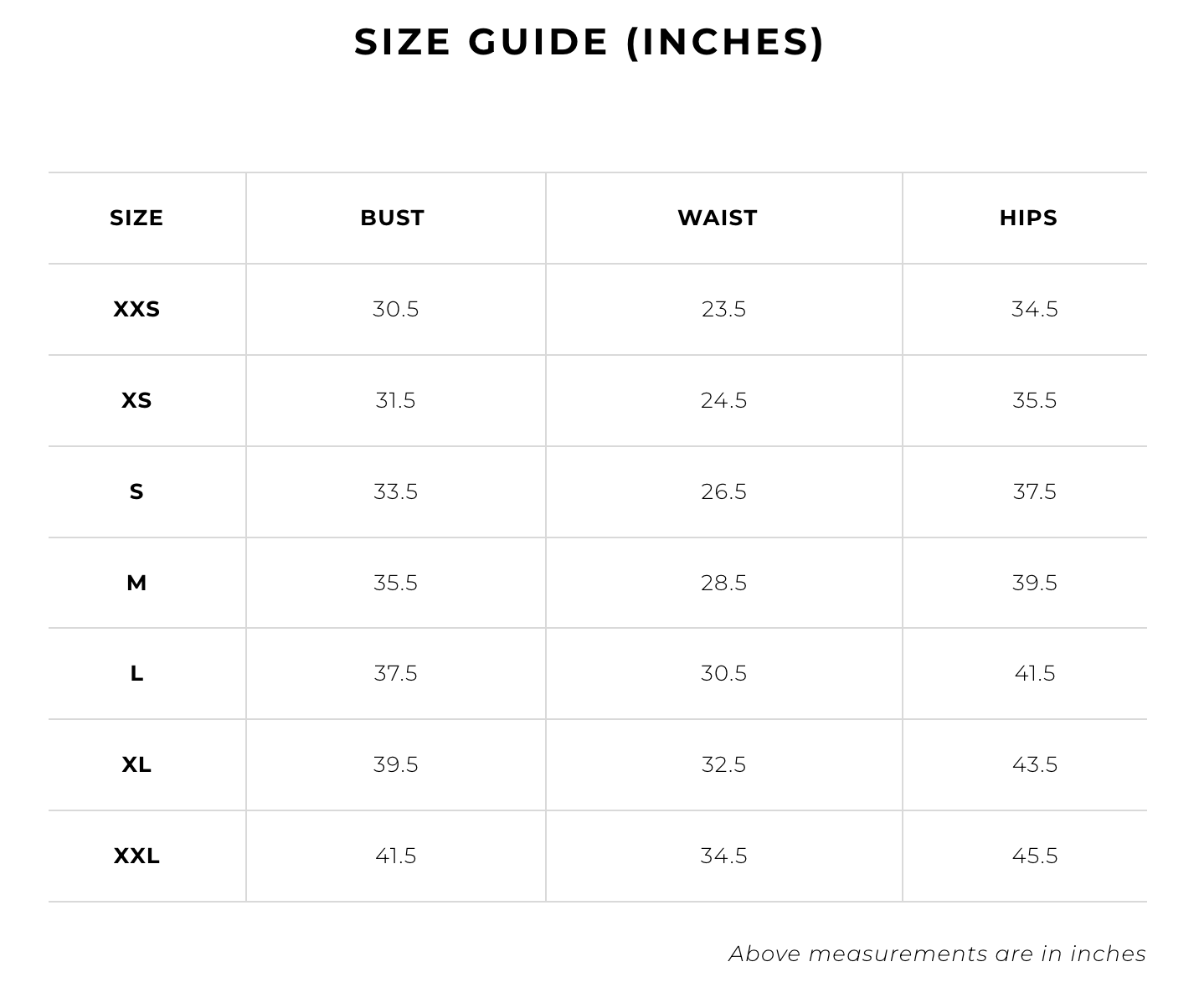This screenshot has width=1199, height=1008.
Task: Select the M waist value 28.5
Action: tap(723, 583)
